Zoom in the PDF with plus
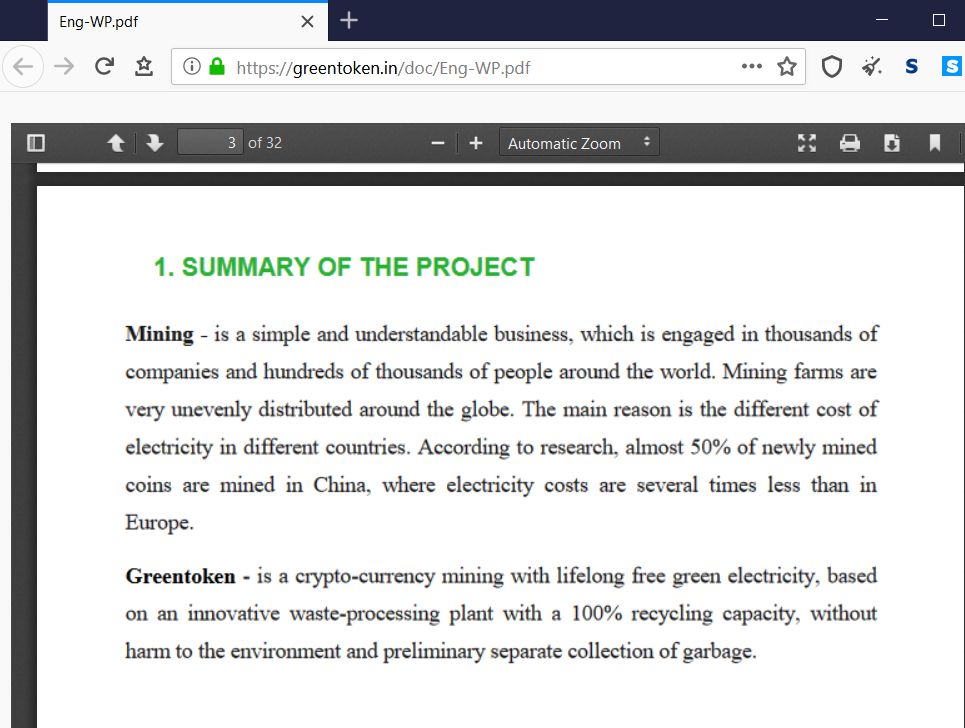This screenshot has width=965, height=728. tap(476, 143)
